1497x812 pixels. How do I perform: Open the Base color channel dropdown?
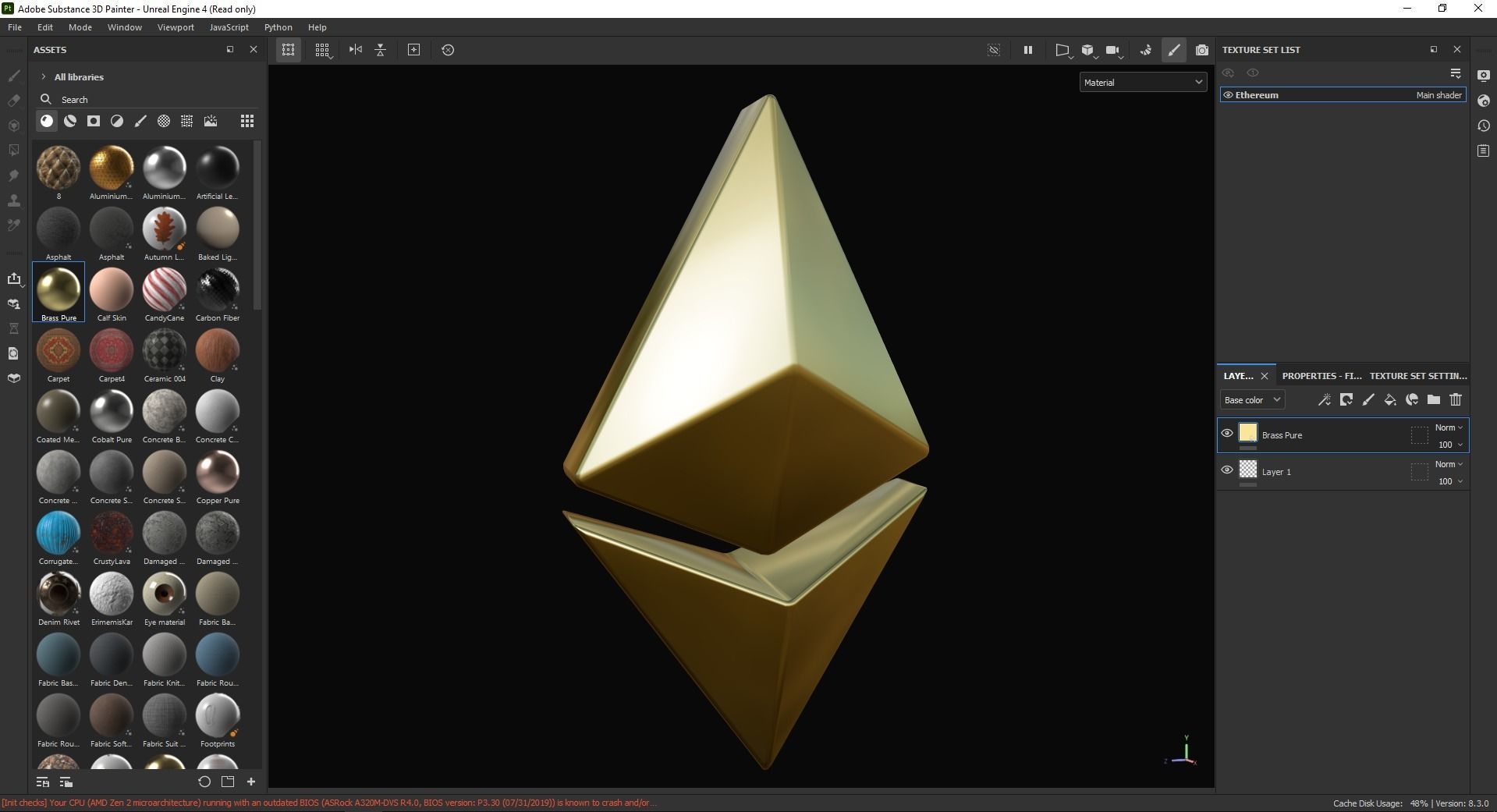pos(1252,400)
